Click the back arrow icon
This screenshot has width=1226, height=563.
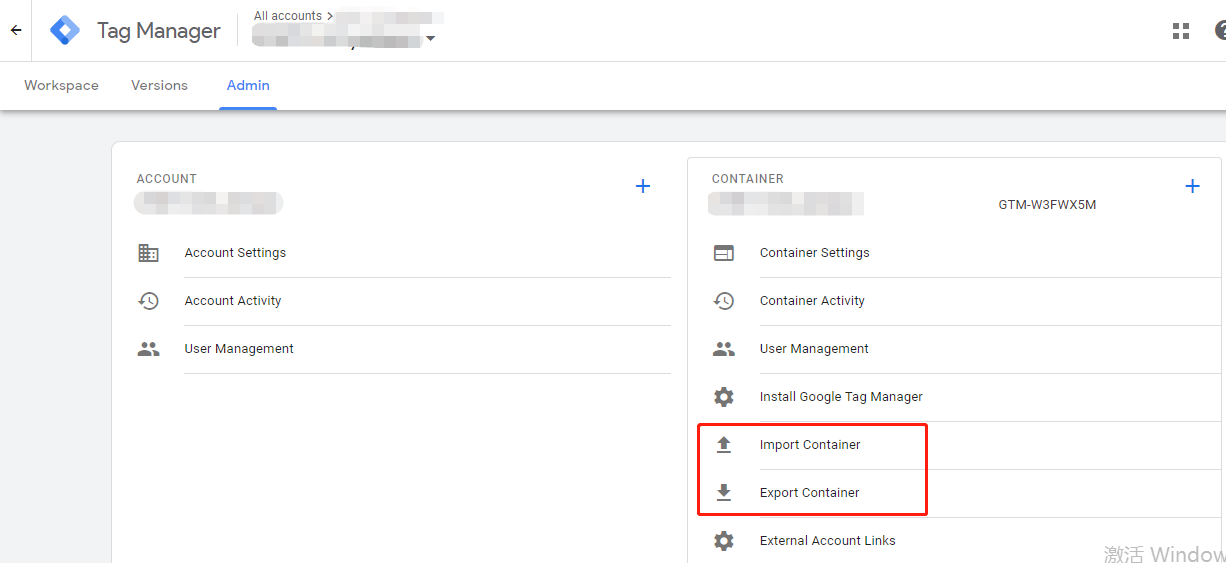pyautogui.click(x=16, y=31)
